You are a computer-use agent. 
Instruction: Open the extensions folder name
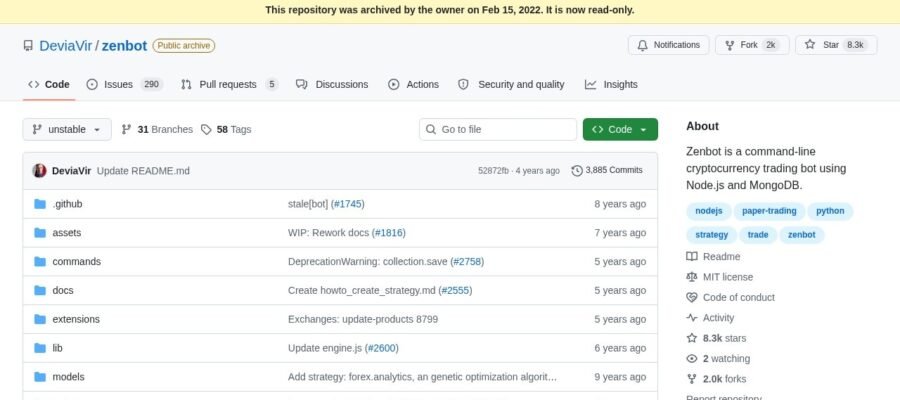tap(76, 319)
